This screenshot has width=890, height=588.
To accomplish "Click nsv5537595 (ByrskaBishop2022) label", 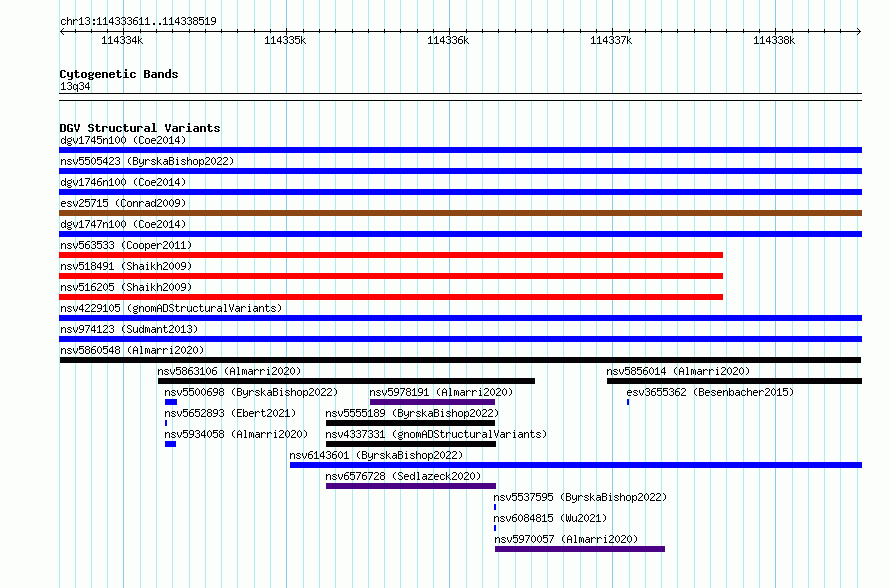I will [x=580, y=497].
